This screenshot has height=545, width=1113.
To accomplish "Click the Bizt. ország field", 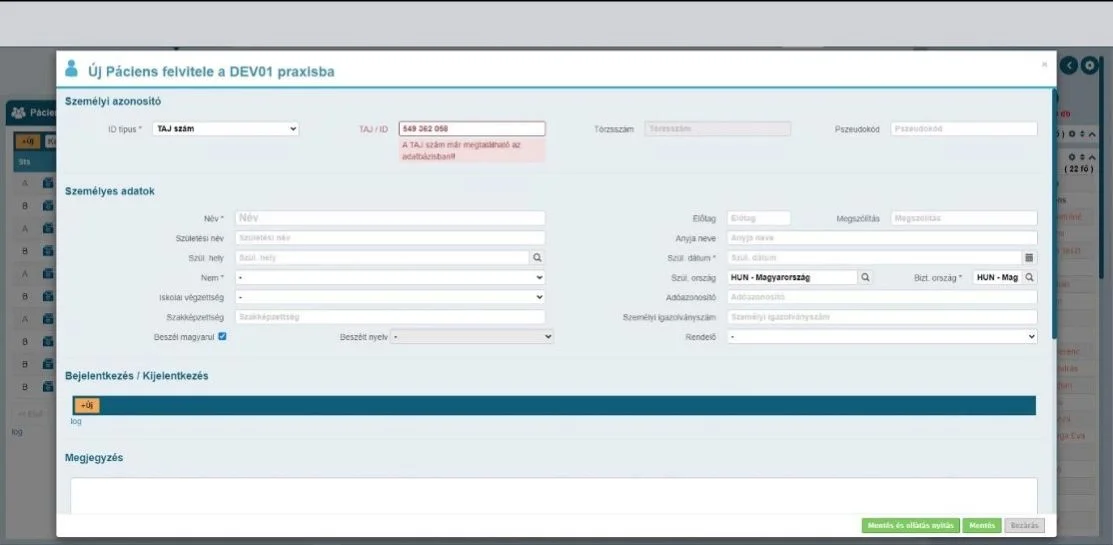I will (x=997, y=277).
